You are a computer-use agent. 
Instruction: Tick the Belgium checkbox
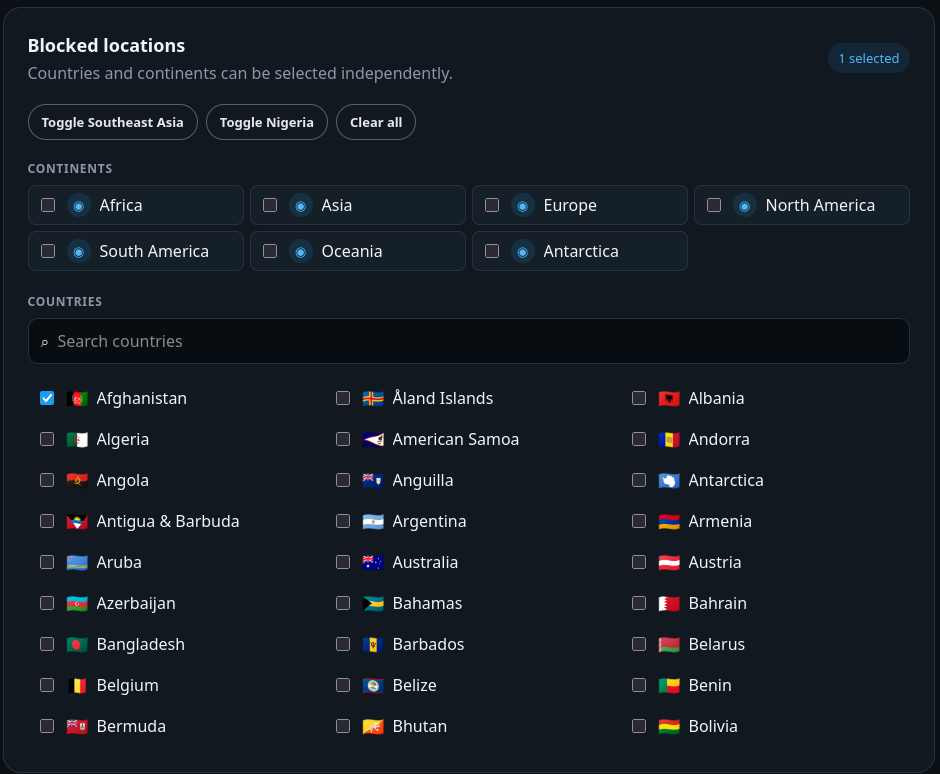click(47, 685)
